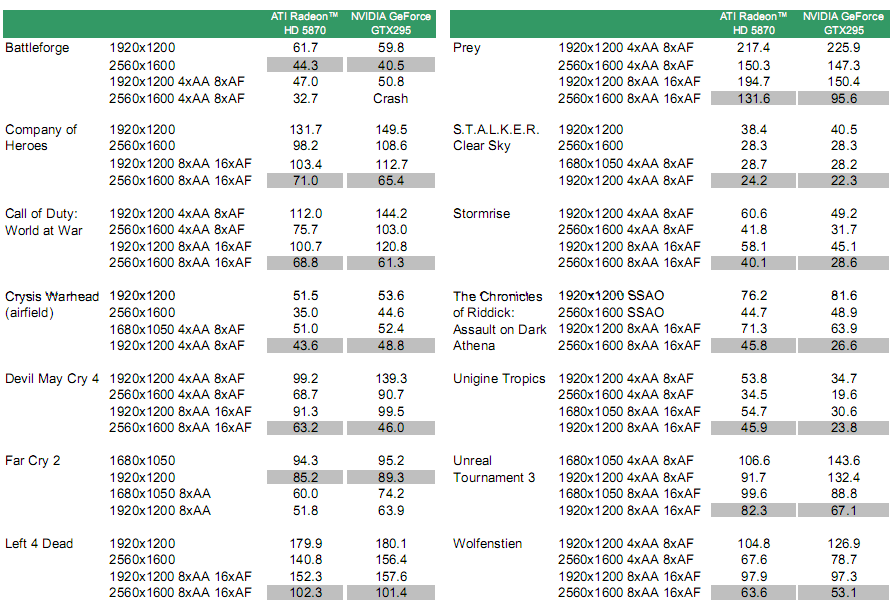Click the Battleforge game name
Viewport: 891px width, 607px height.
37,48
